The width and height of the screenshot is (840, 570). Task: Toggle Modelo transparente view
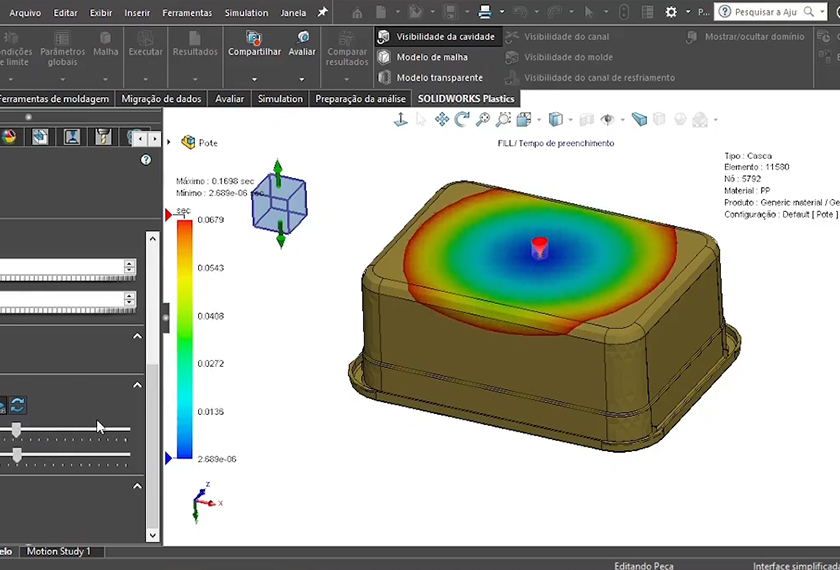tap(430, 78)
